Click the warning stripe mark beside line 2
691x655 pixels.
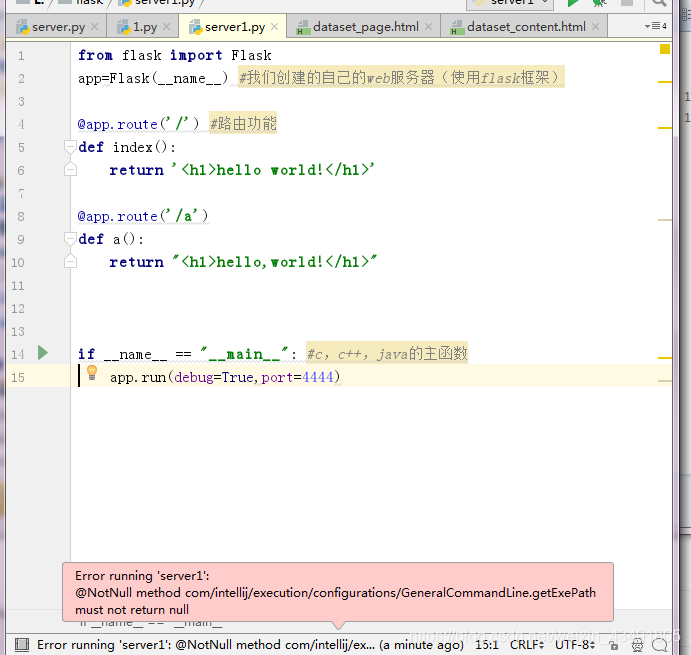pyautogui.click(x=665, y=82)
